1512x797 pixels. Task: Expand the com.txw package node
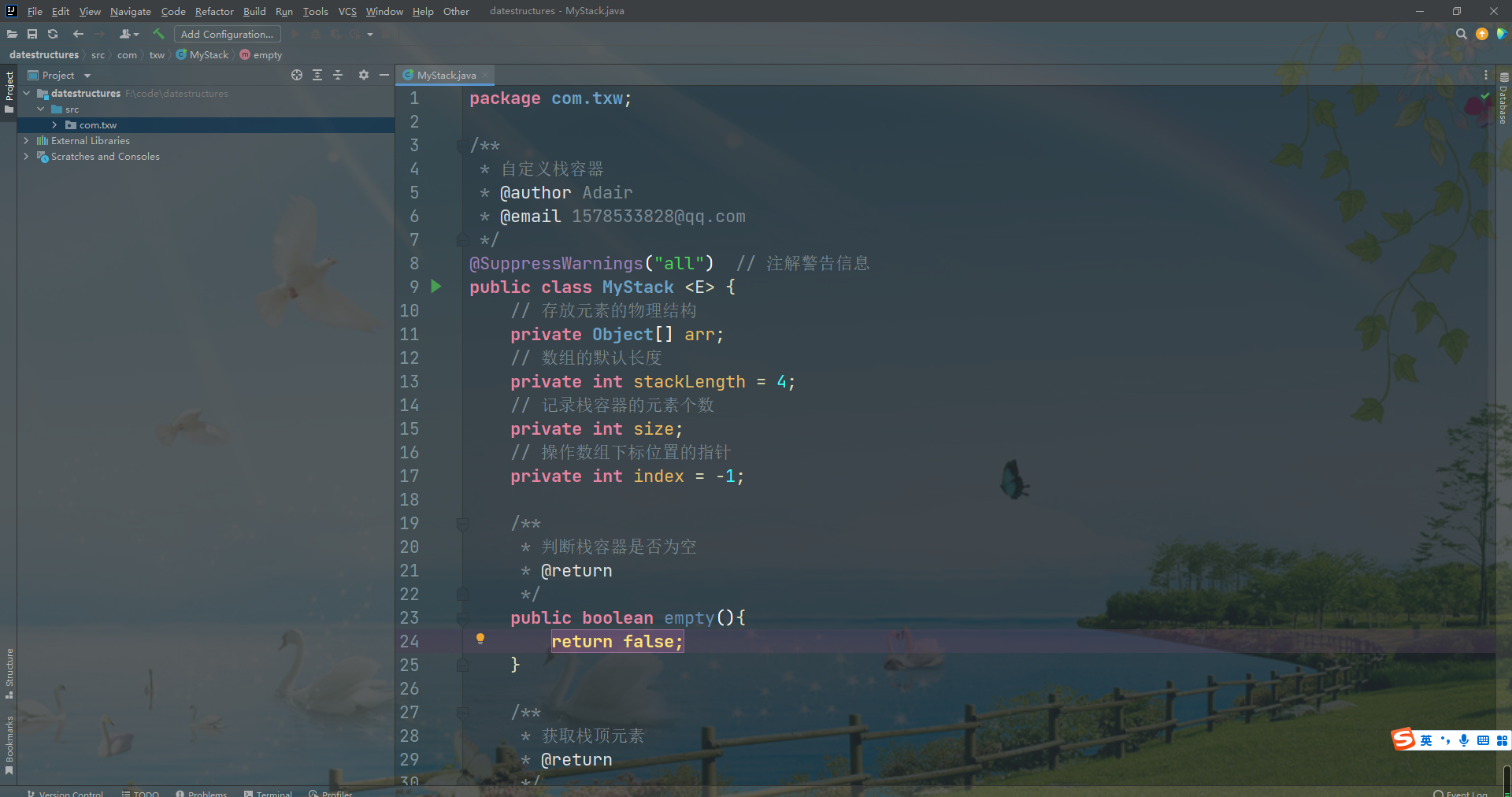pyautogui.click(x=54, y=124)
